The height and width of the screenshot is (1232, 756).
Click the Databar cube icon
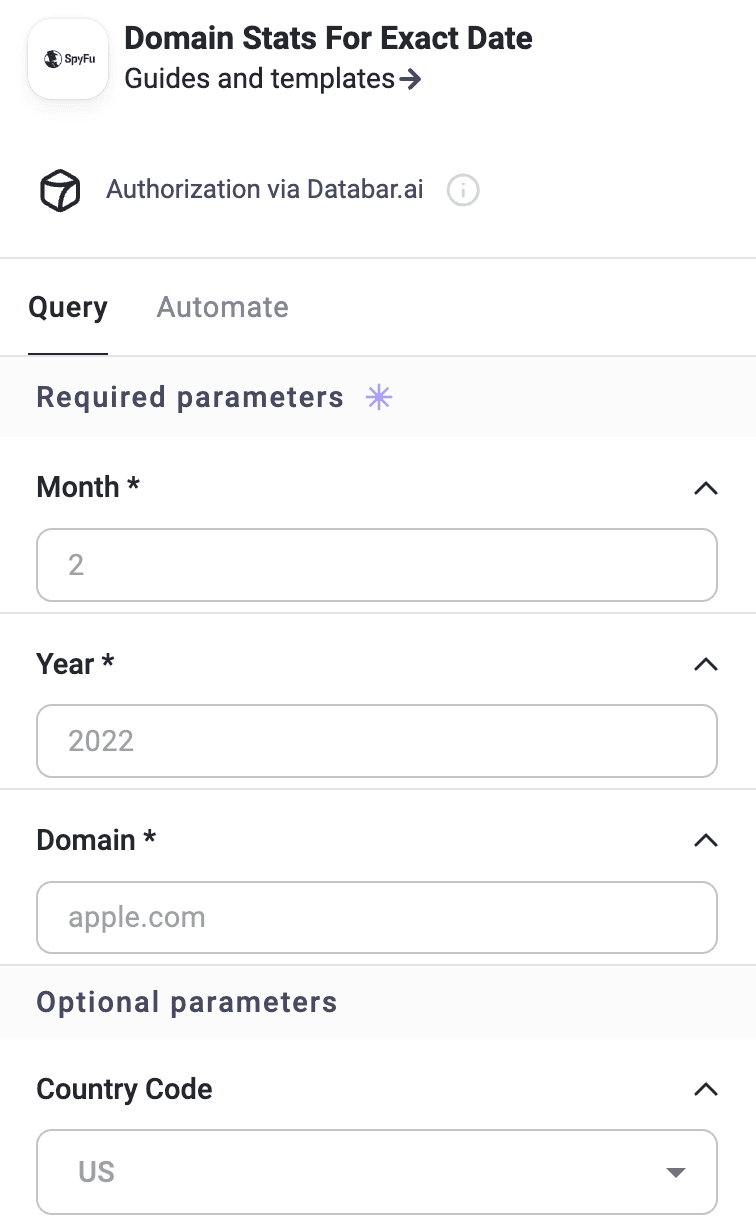(59, 190)
